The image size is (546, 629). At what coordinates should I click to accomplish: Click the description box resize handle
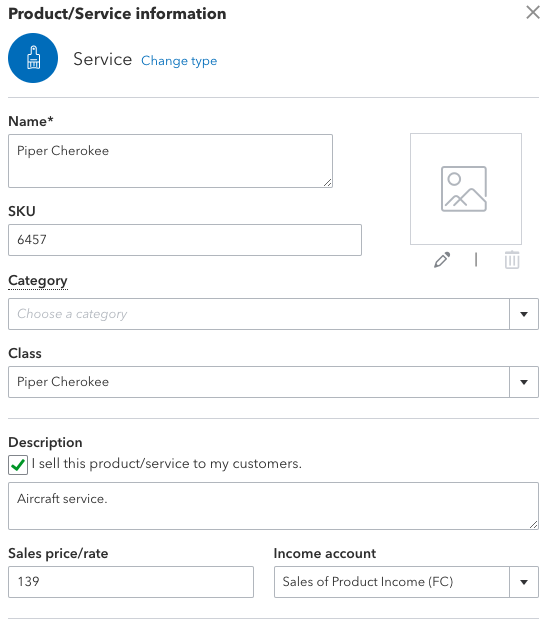pyautogui.click(x=534, y=525)
